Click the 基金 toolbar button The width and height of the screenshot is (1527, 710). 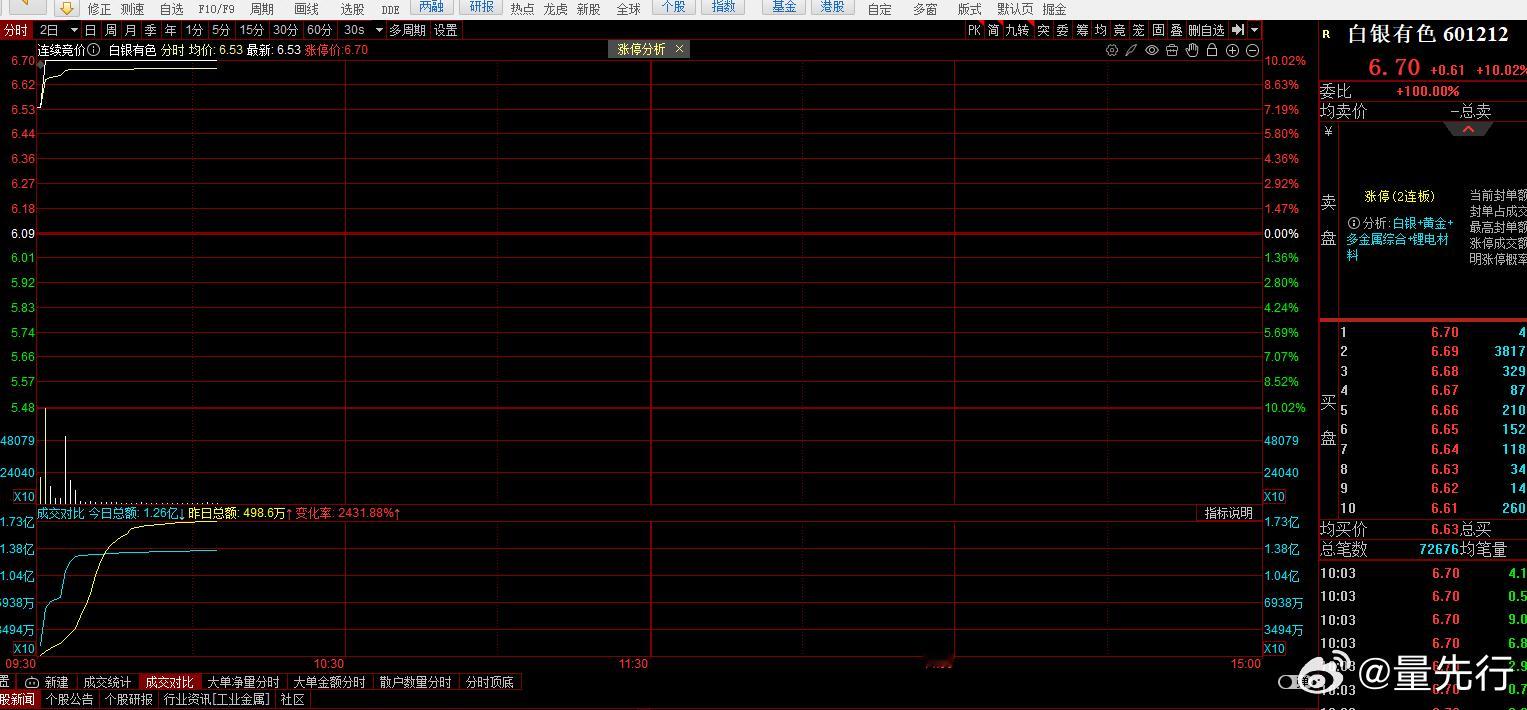(785, 7)
